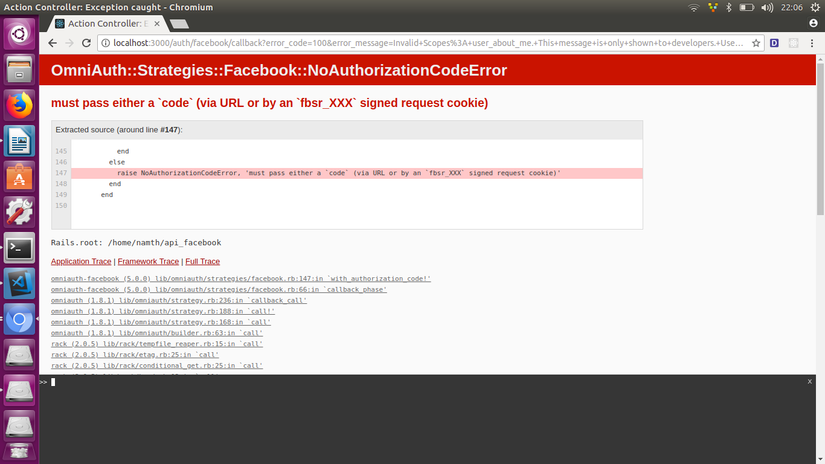Open system power gear menu
The height and width of the screenshot is (464, 825).
(x=815, y=7)
